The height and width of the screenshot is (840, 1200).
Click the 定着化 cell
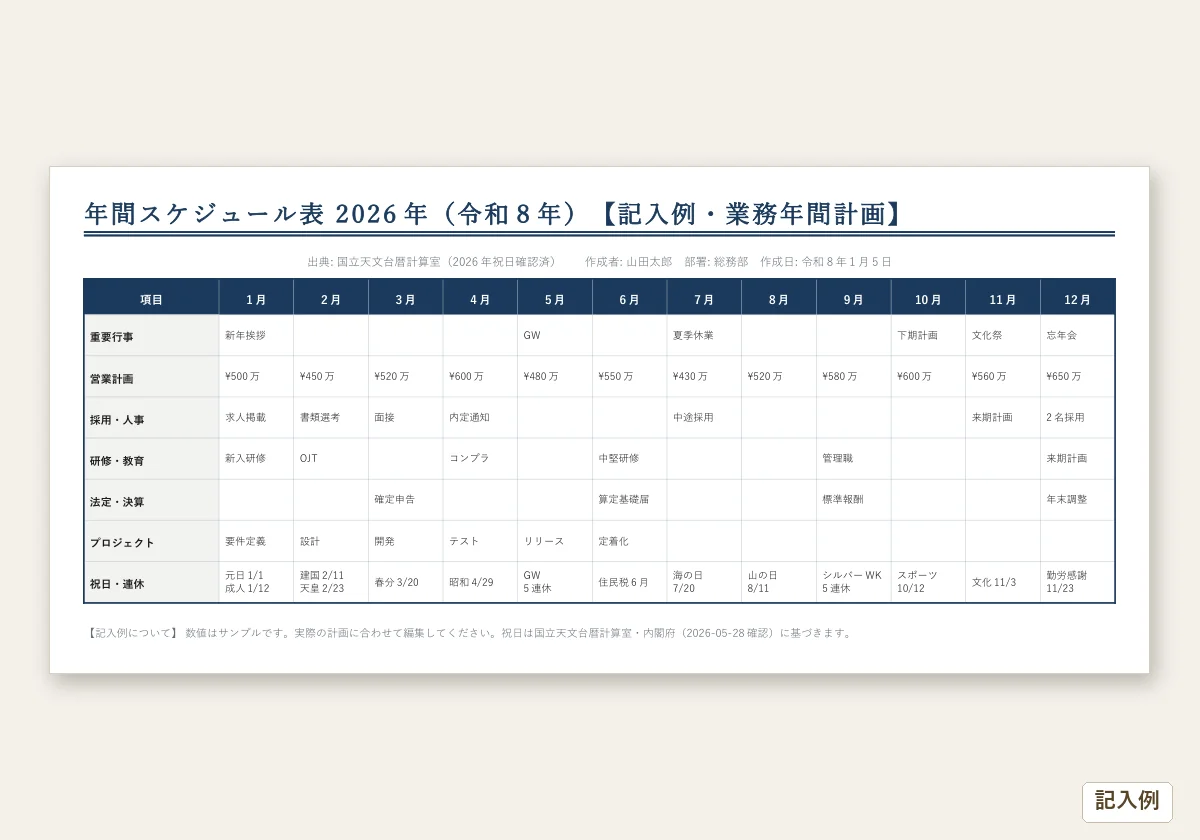tap(630, 541)
